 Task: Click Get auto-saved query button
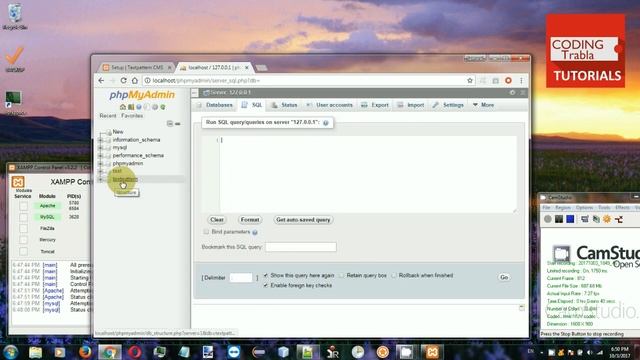[x=303, y=220]
